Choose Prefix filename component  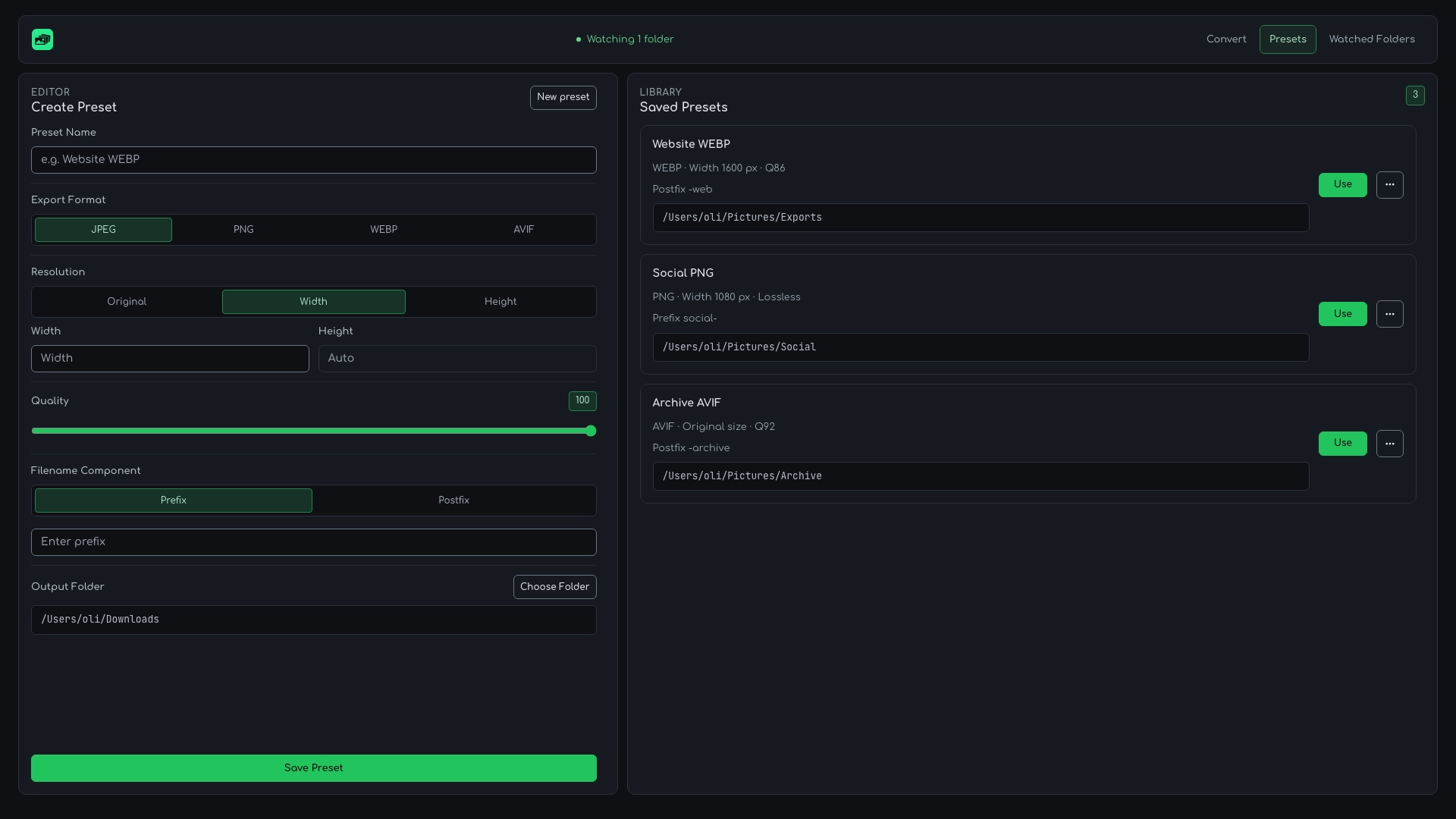click(174, 500)
